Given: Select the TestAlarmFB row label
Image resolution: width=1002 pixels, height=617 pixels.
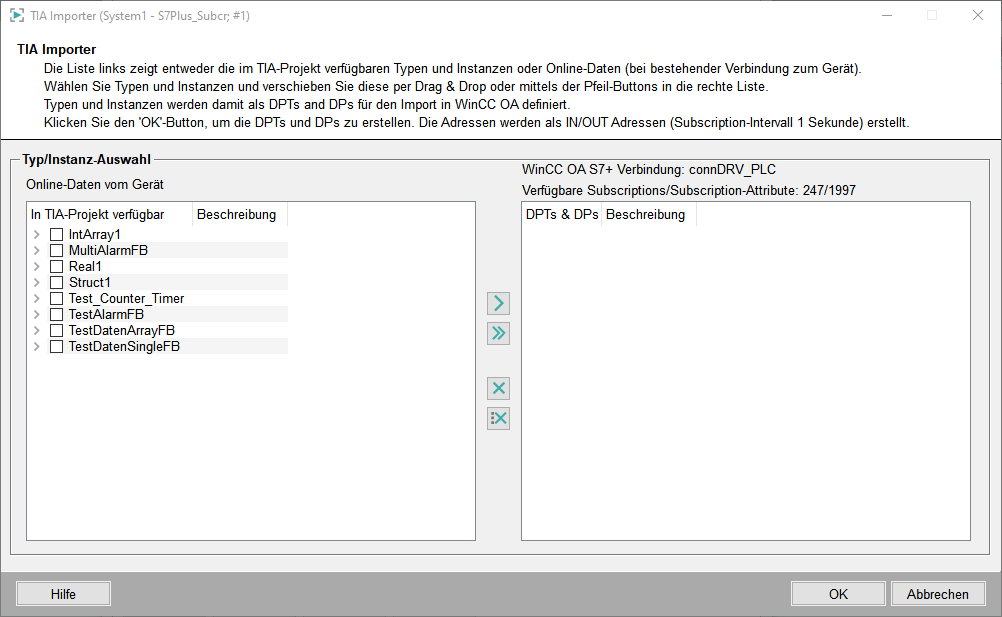Looking at the screenshot, I should 106,314.
